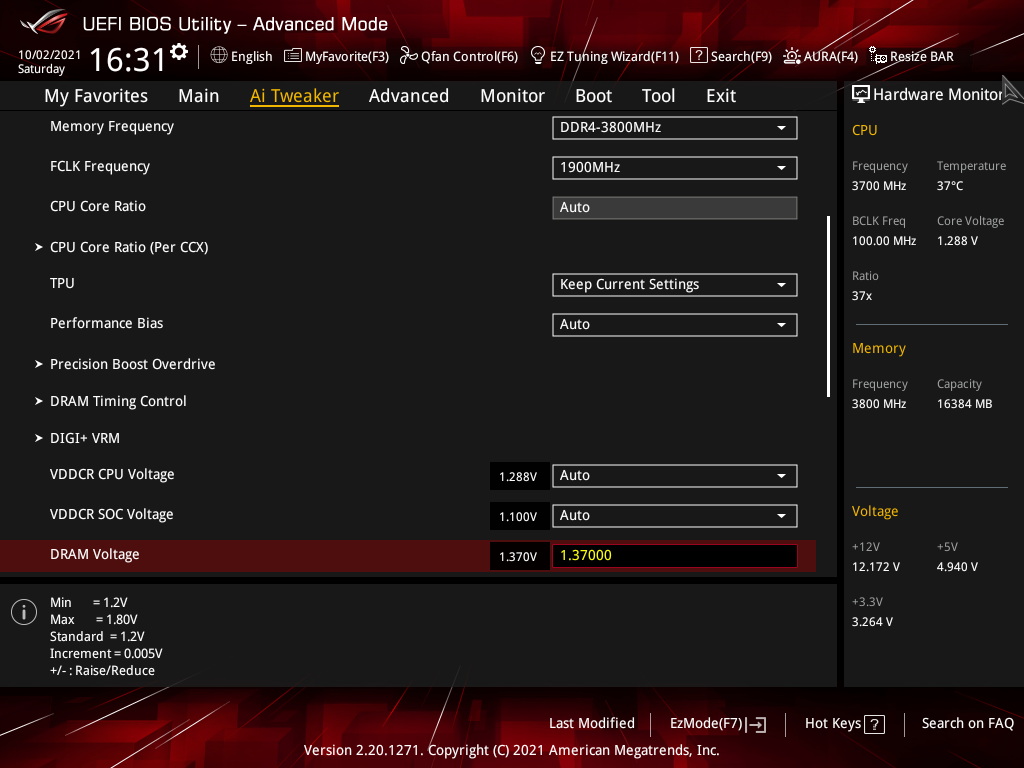Click the EZ Tuning Wizard(F11) label
Viewport: 1024px width, 768px height.
point(615,57)
